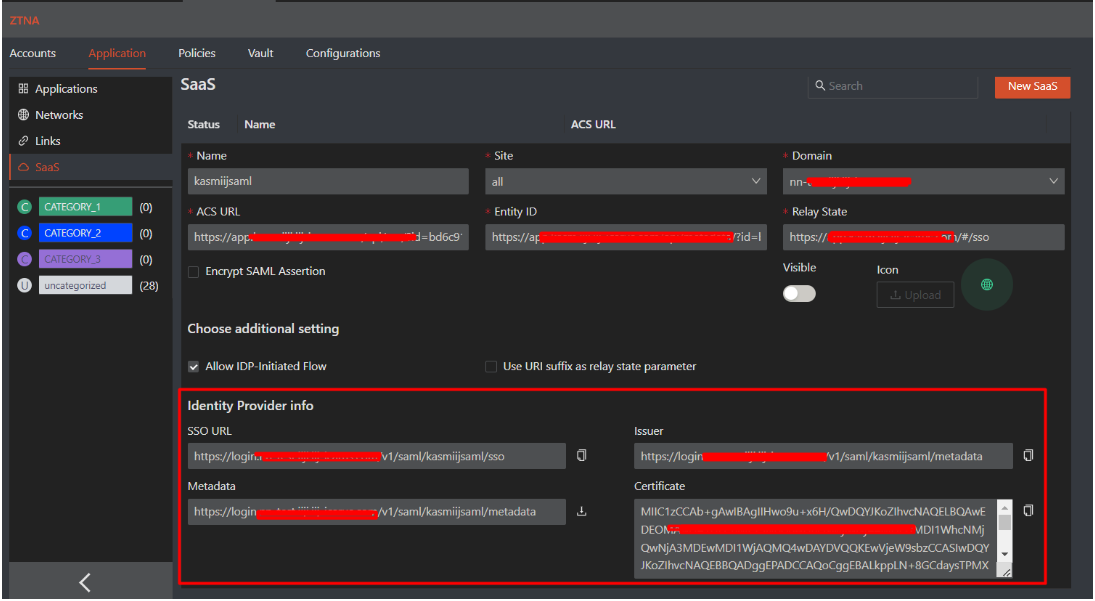Screen dimensions: 1095x601
Task: Click the Search input field
Action: click(x=892, y=86)
